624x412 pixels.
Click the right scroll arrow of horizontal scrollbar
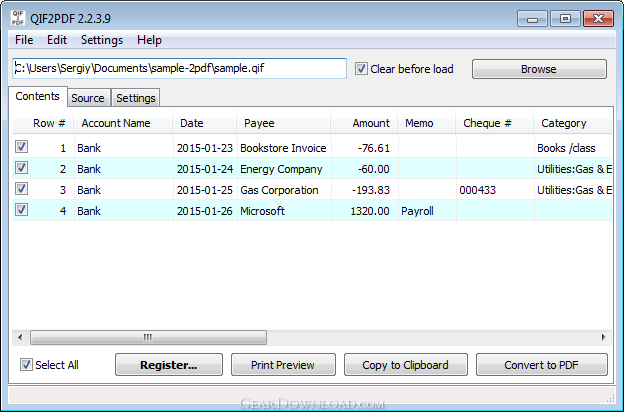coord(604,338)
